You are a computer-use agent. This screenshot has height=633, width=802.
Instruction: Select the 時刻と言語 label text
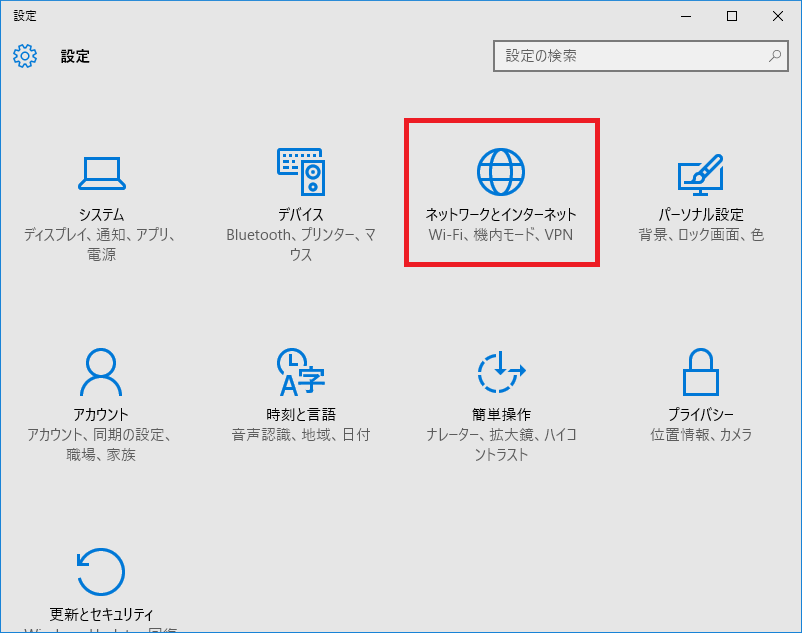(x=301, y=414)
